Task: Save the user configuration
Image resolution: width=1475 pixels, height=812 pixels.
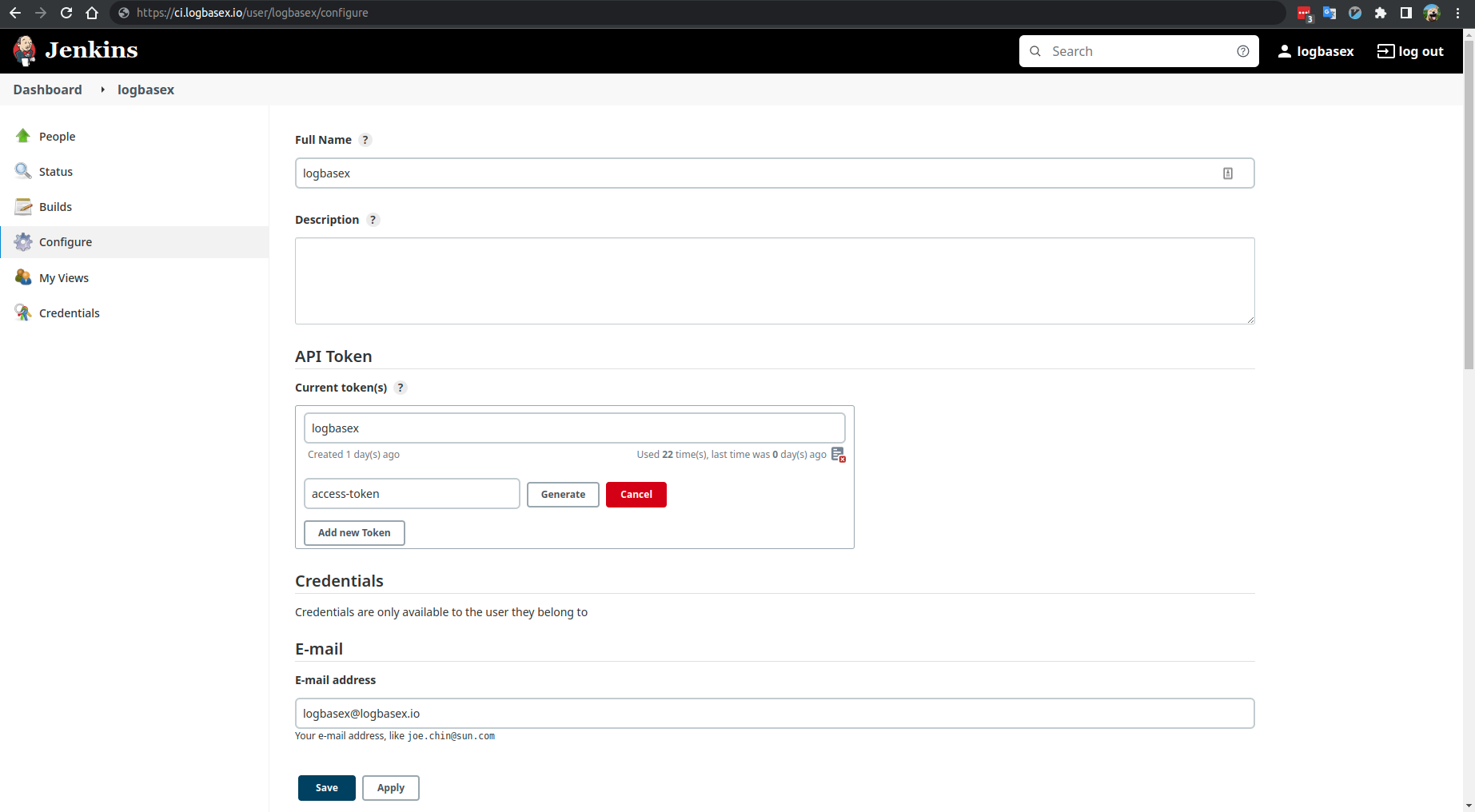Action: pyautogui.click(x=327, y=788)
